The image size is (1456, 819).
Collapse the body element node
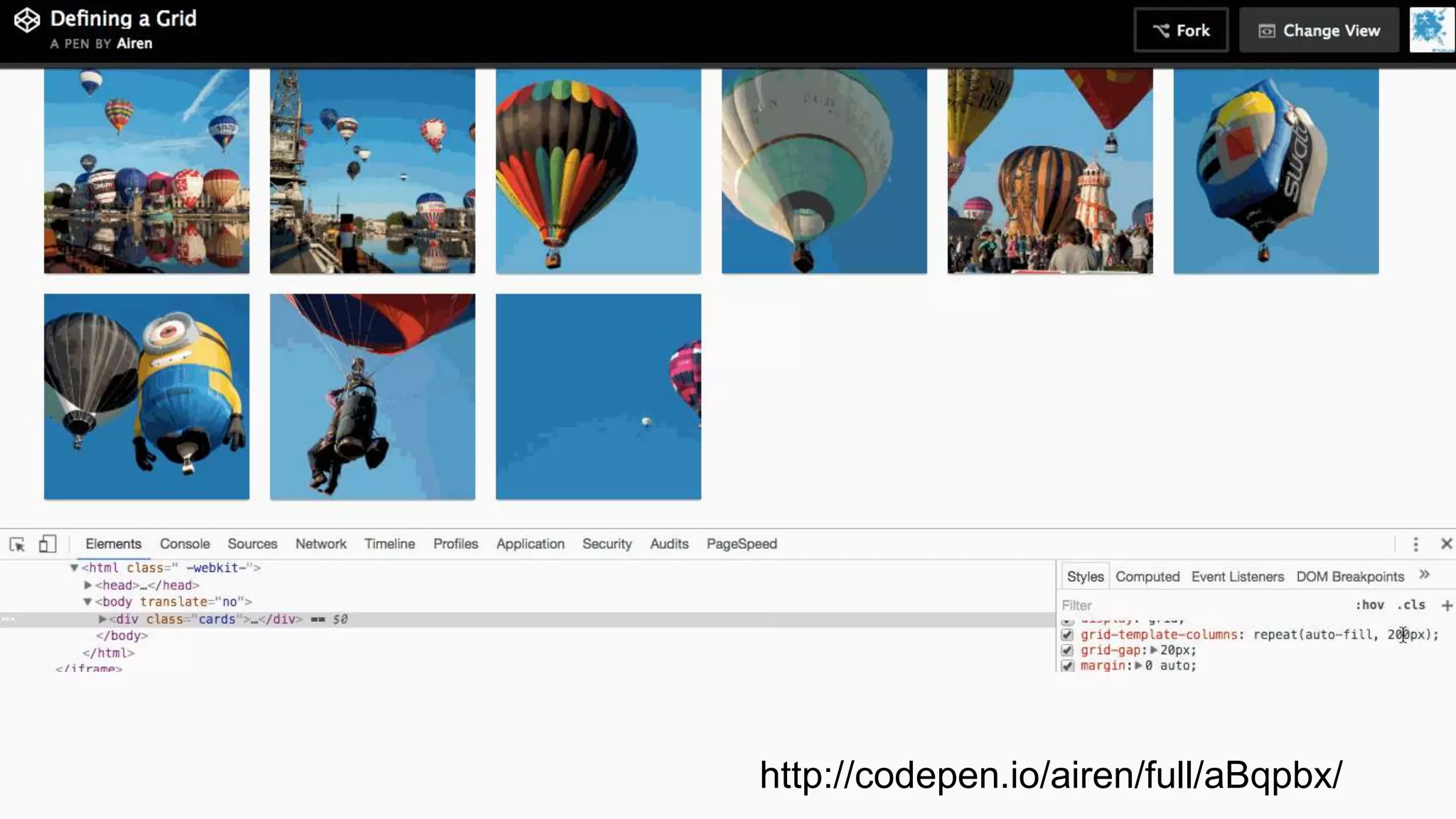tap(87, 602)
